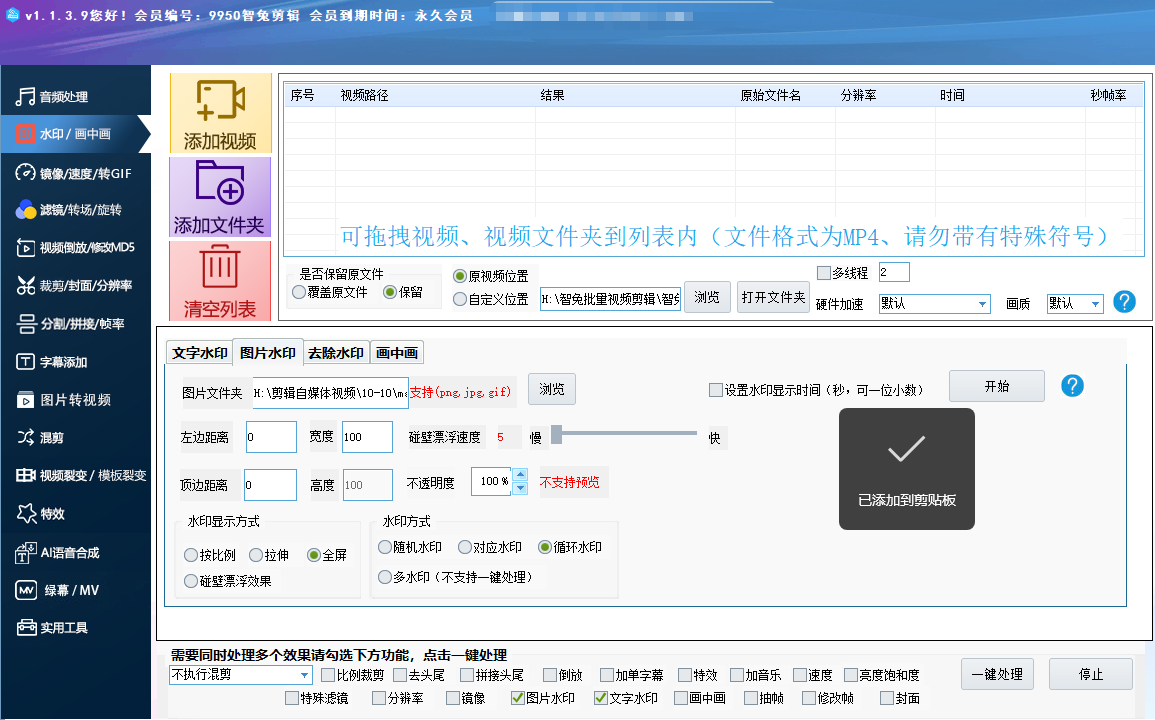1155x720 pixels.
Task: Click the 开始 start button
Action: click(996, 386)
